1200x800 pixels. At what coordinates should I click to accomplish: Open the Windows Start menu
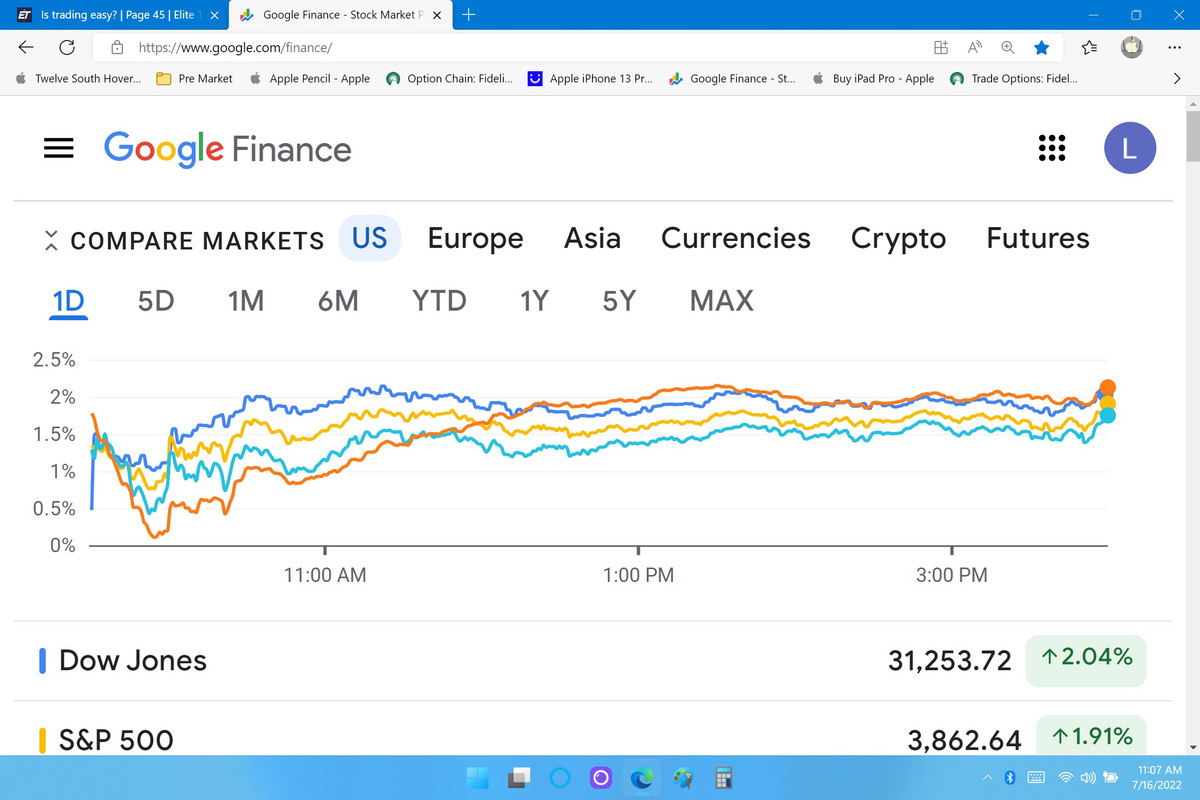(x=478, y=778)
